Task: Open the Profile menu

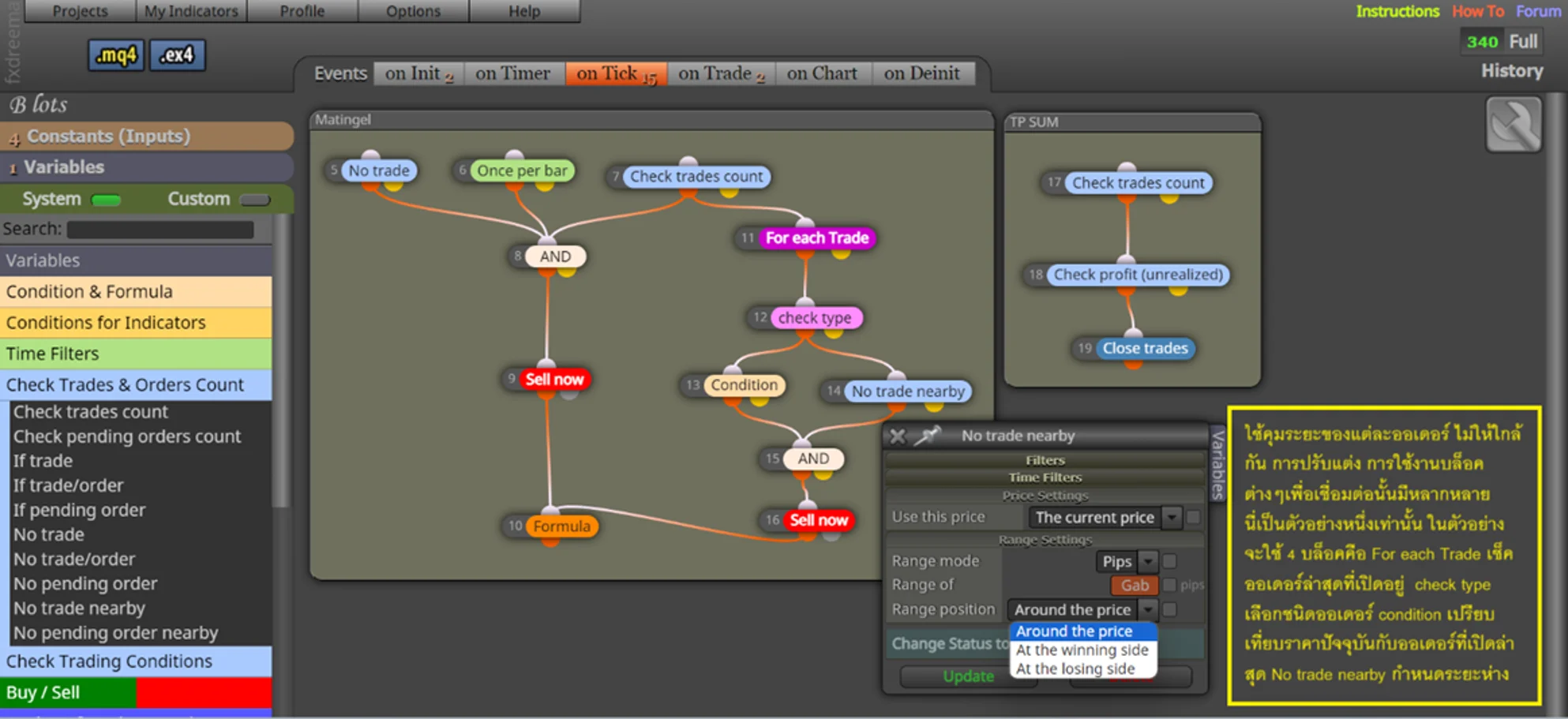Action: [x=302, y=11]
